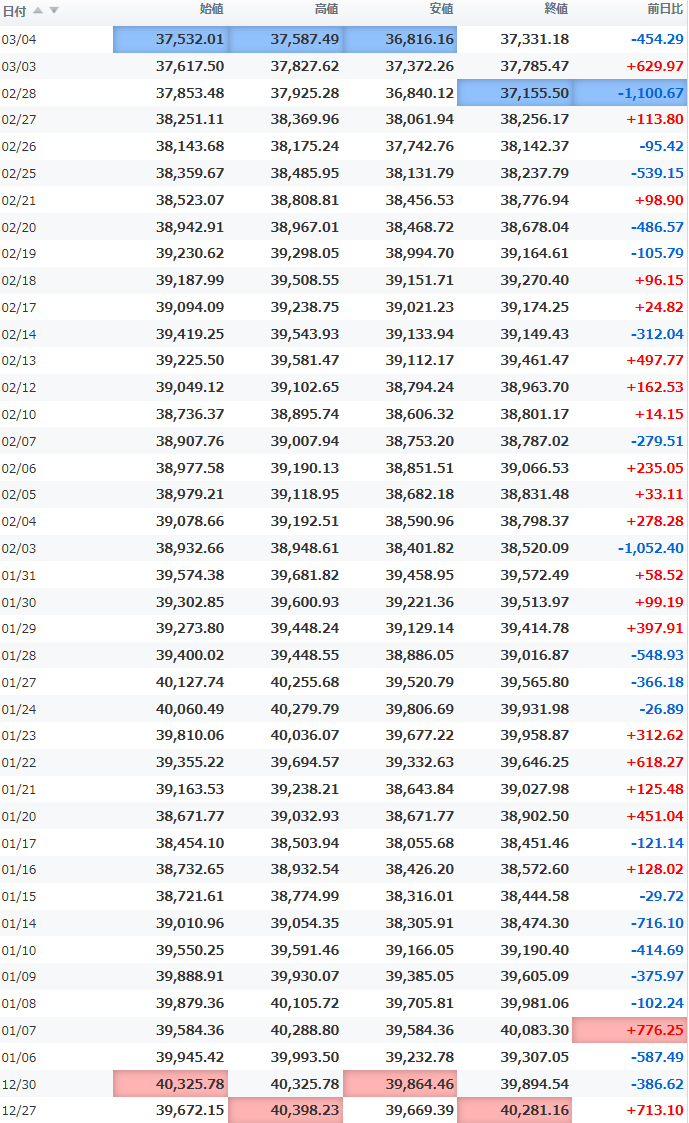This screenshot has height=1123, width=689.
Task: Select the date cell 02/28
Action: [x=19, y=94]
